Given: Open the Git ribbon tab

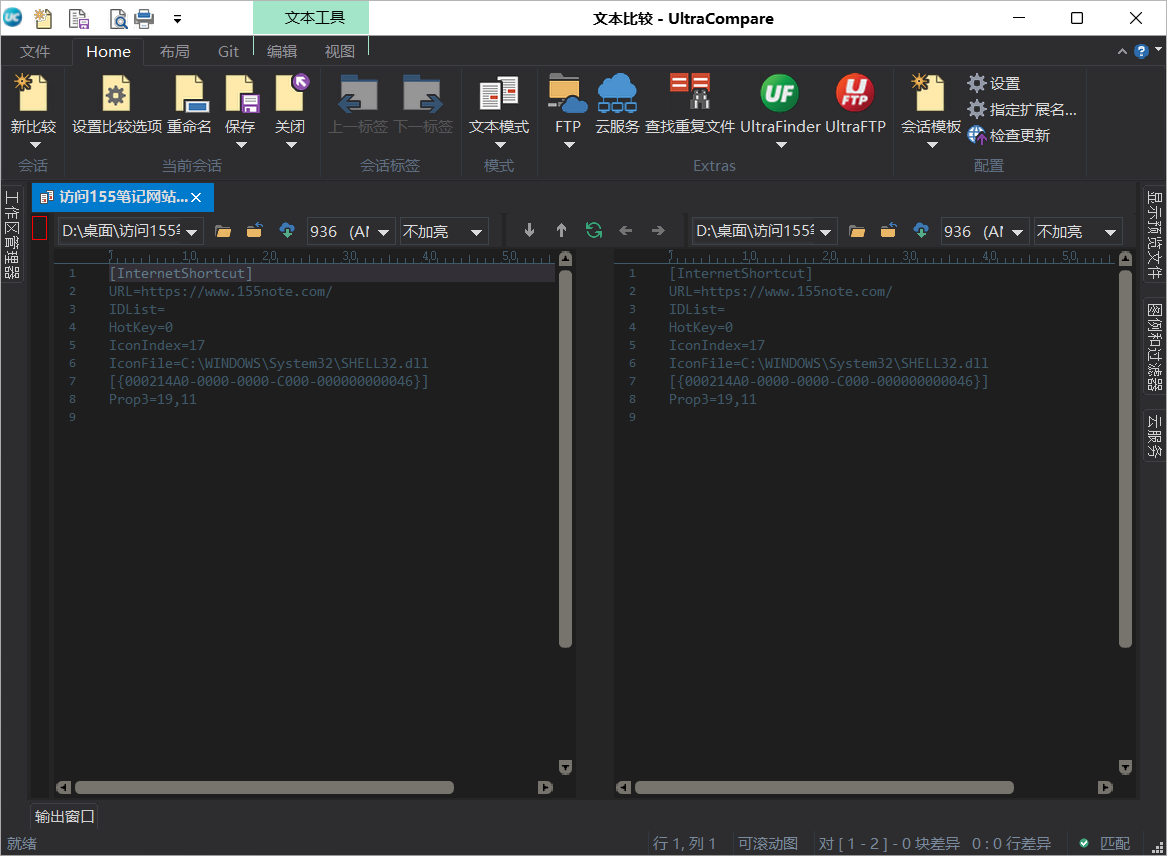Looking at the screenshot, I should (x=228, y=52).
